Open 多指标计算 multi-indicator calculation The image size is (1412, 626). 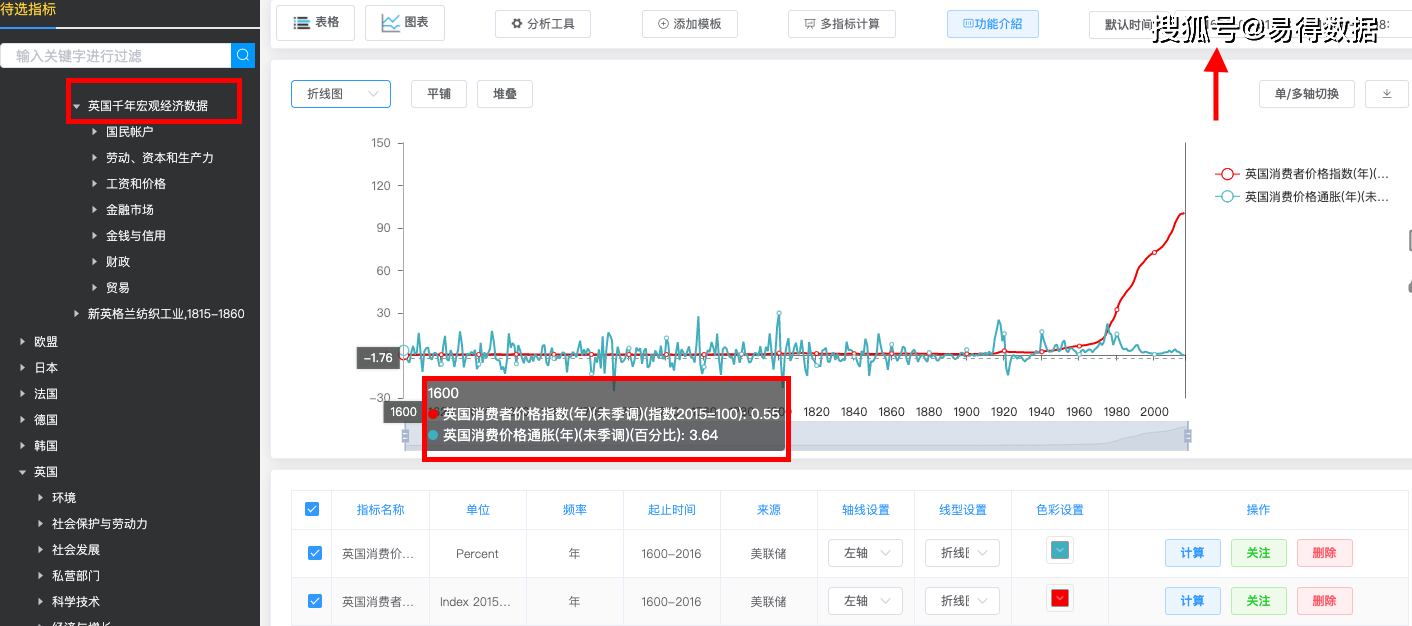tap(842, 24)
